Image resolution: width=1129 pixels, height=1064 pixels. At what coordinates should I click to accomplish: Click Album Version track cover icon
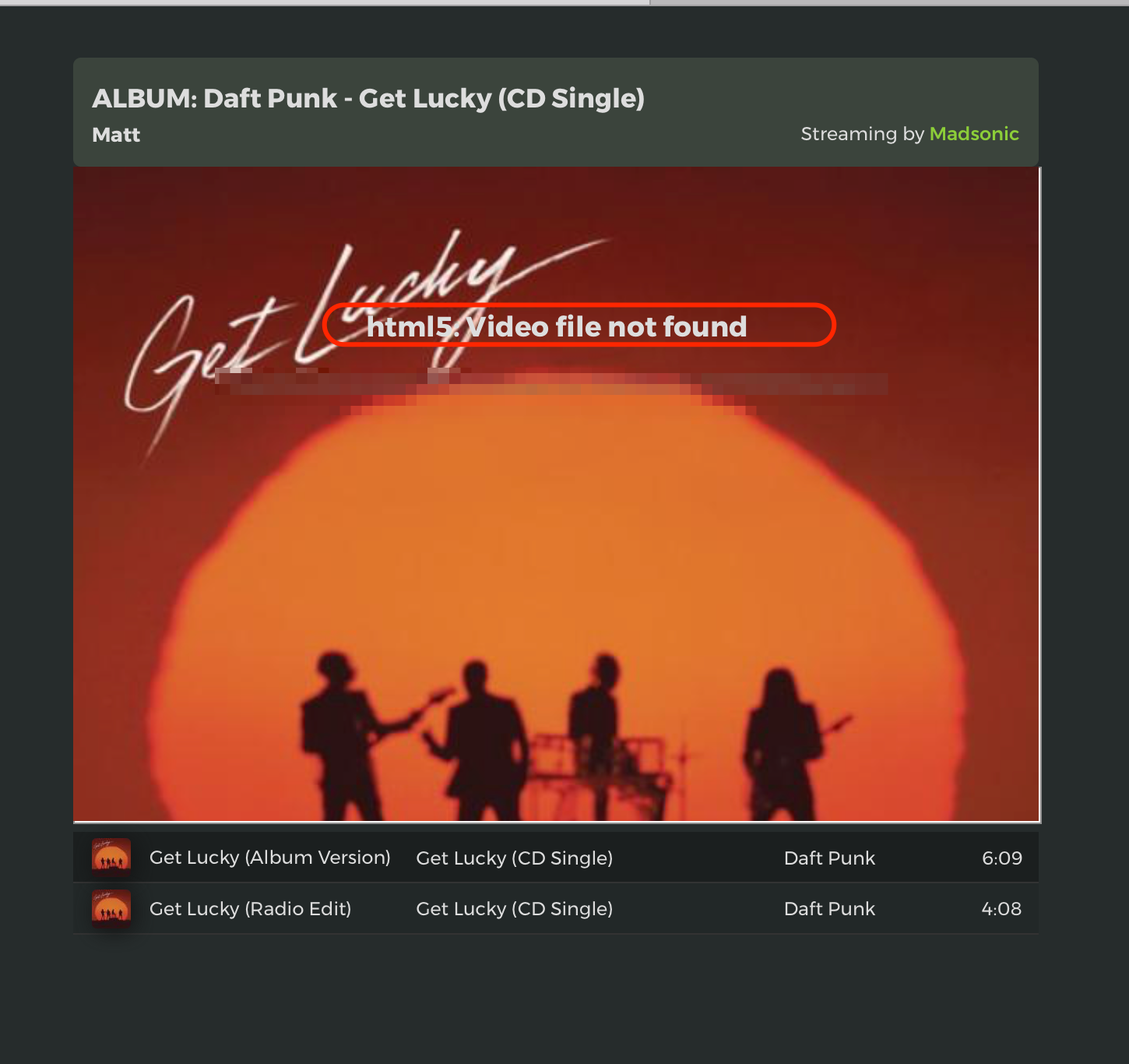click(x=111, y=858)
